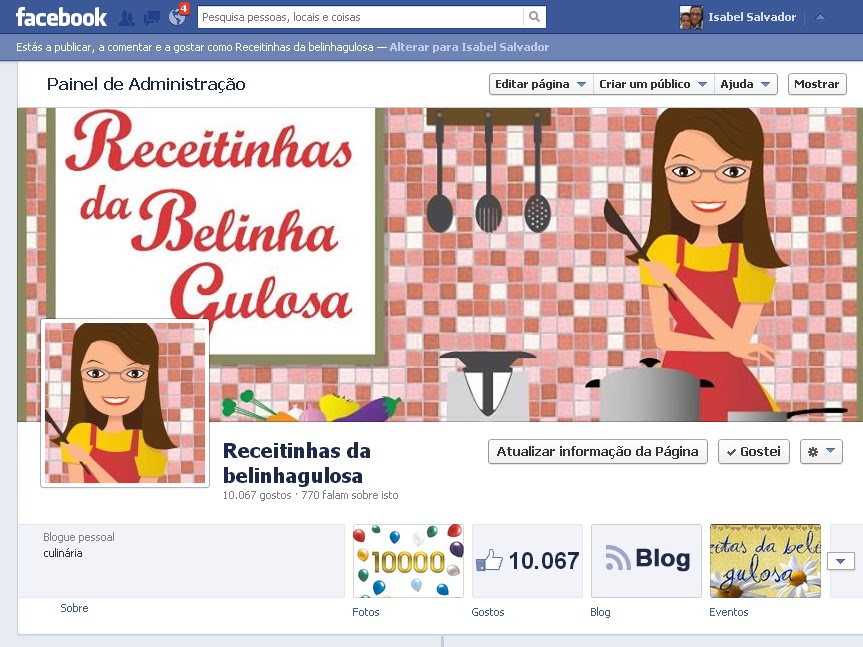Image resolution: width=863 pixels, height=647 pixels.
Task: Expand the Ajuda dropdown menu
Action: (746, 84)
